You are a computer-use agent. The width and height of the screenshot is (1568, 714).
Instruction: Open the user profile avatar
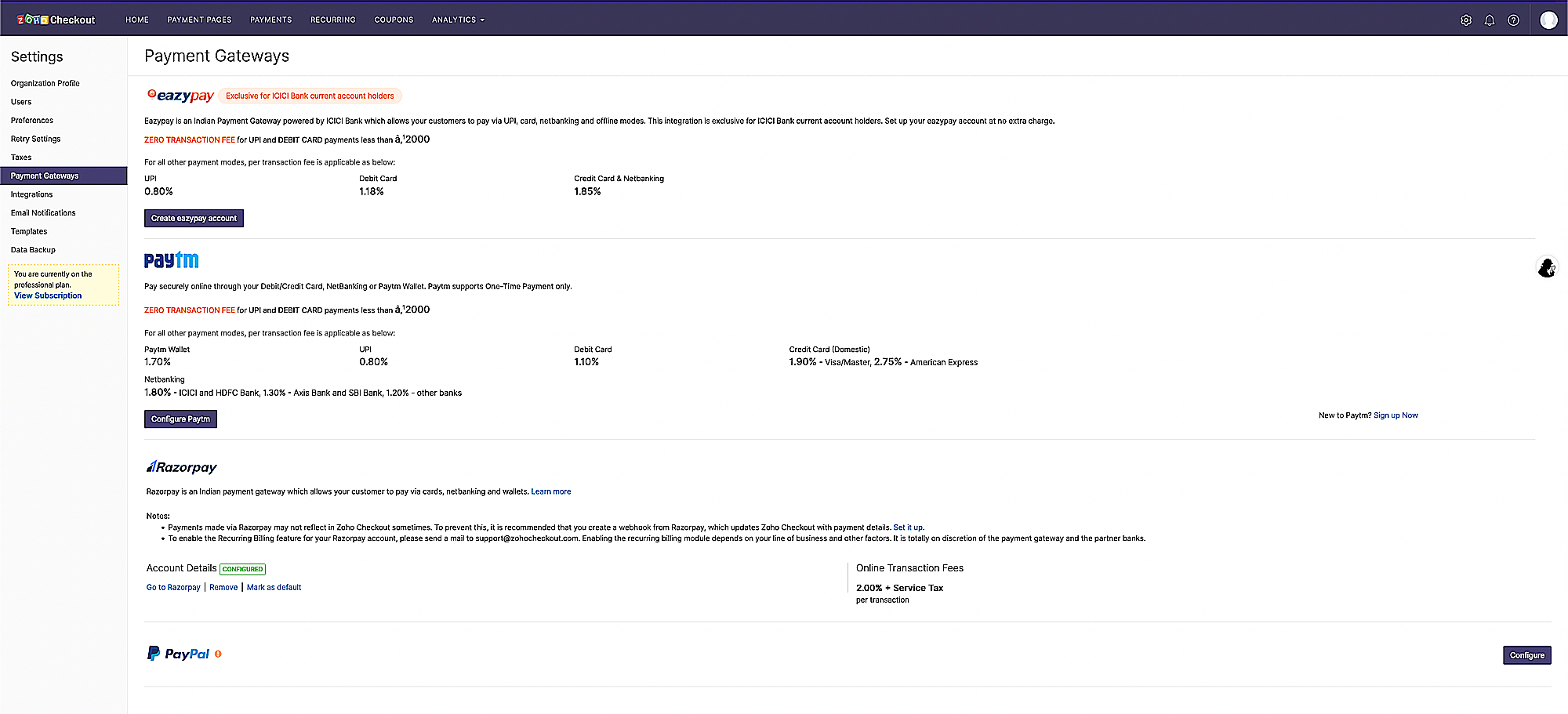[x=1548, y=20]
